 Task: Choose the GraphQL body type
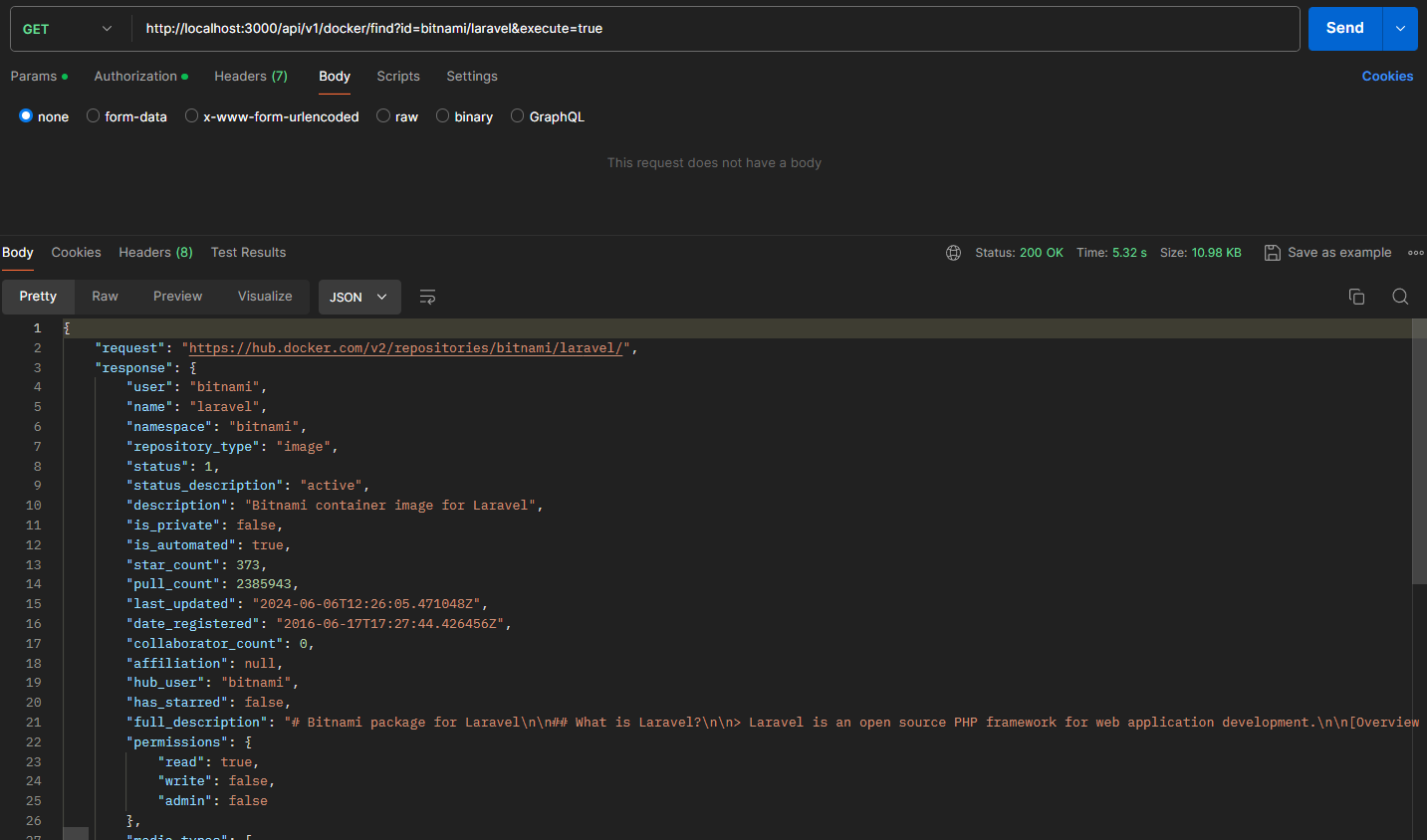[517, 116]
